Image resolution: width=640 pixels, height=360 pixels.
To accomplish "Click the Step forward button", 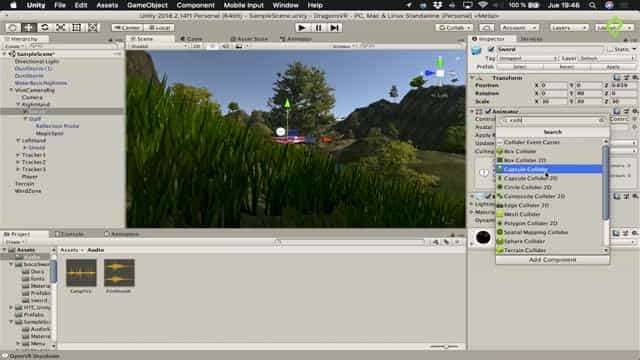I will point(334,28).
